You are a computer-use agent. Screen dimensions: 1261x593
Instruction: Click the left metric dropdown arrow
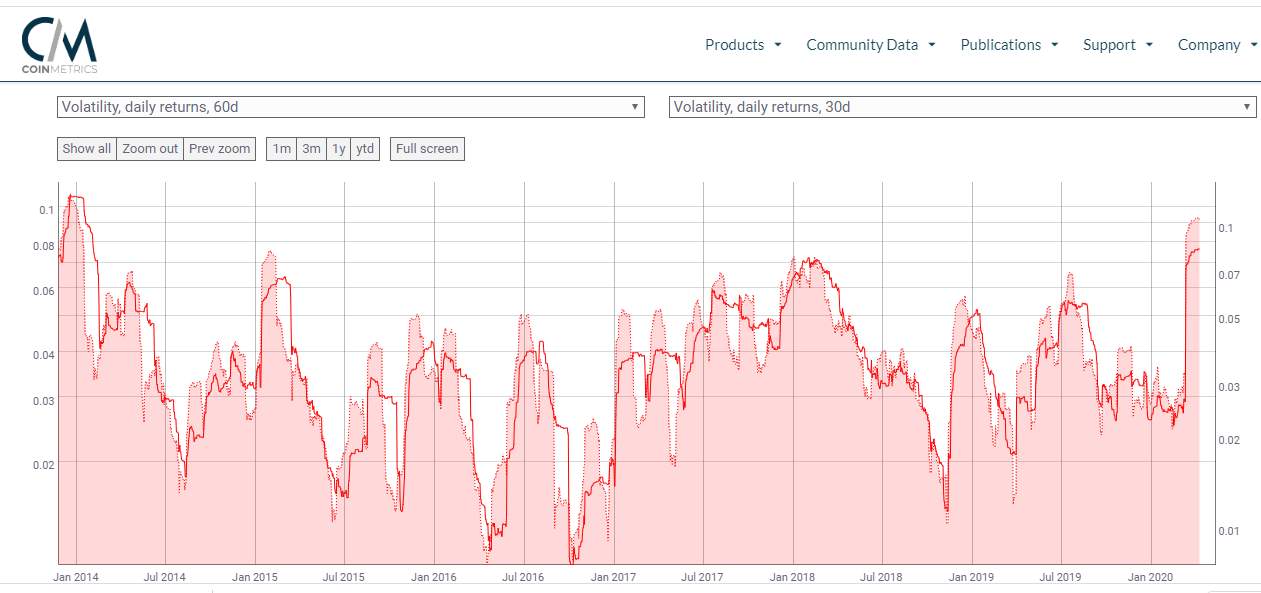click(x=634, y=106)
